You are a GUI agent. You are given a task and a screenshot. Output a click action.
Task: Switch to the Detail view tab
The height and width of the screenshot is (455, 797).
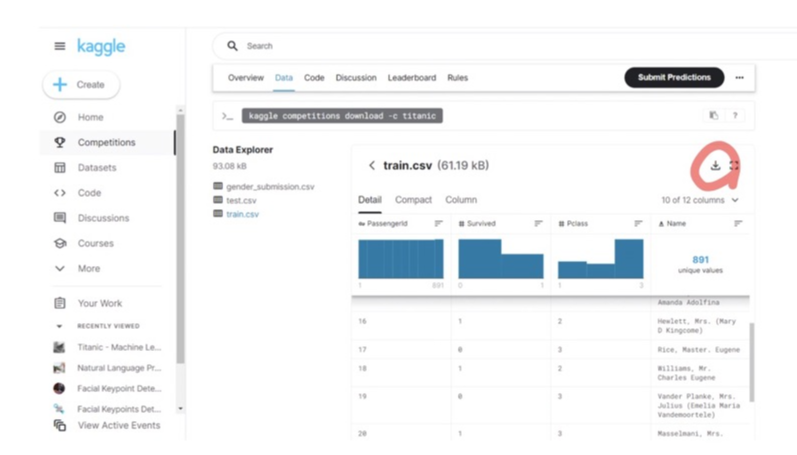pos(370,200)
